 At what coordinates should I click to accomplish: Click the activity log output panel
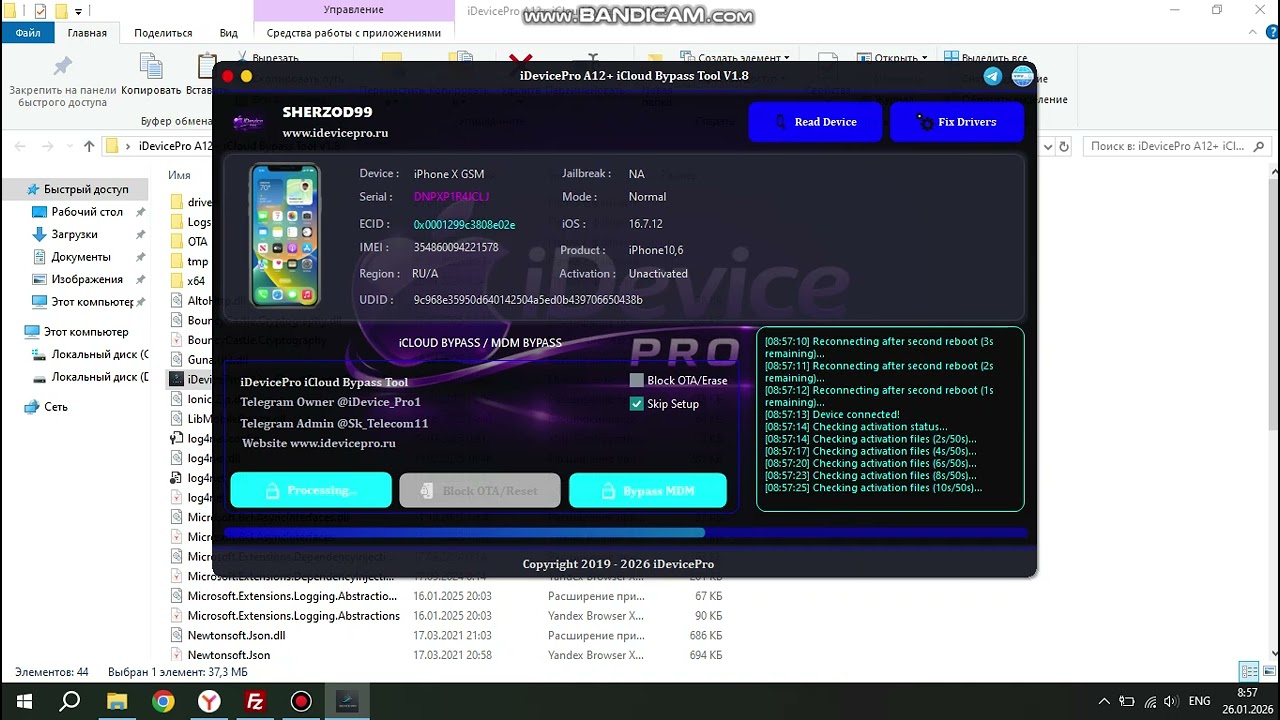[890, 419]
